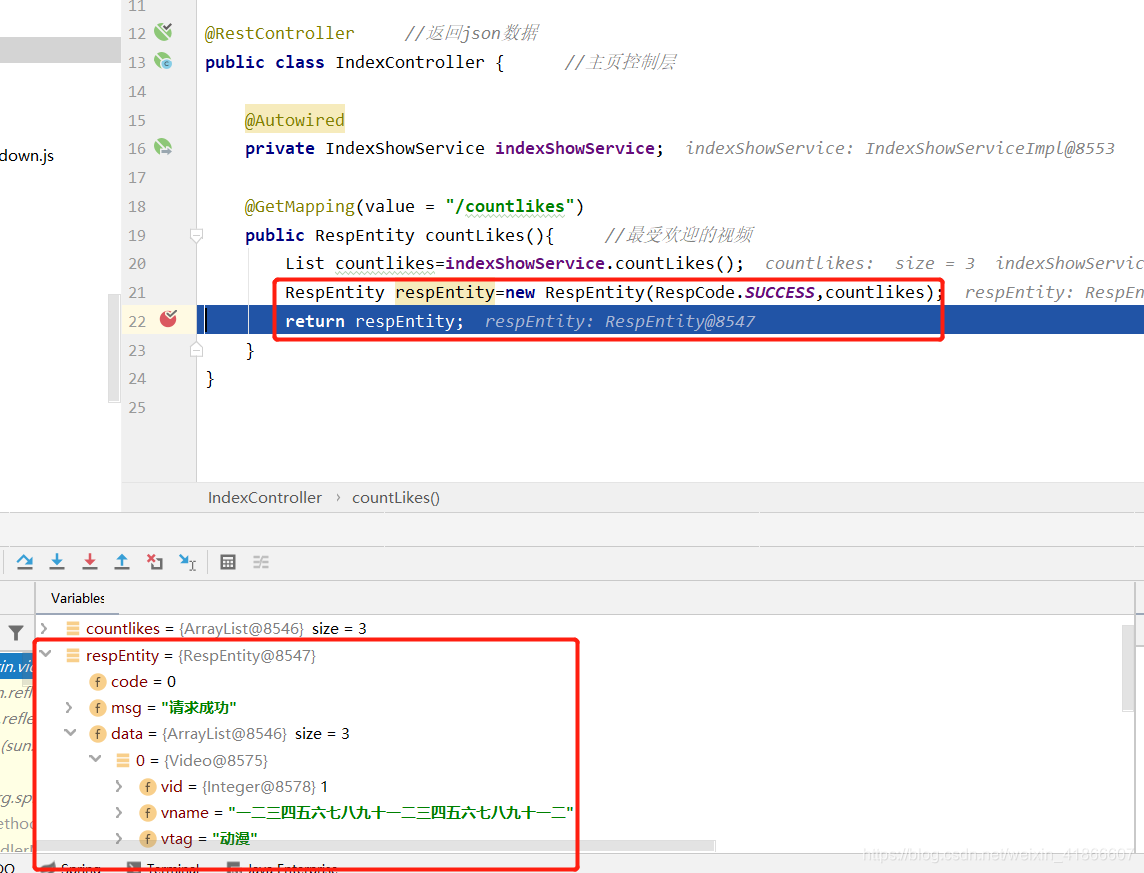The width and height of the screenshot is (1144, 873).
Task: Click fold end marker at line 23
Action: tap(196, 350)
